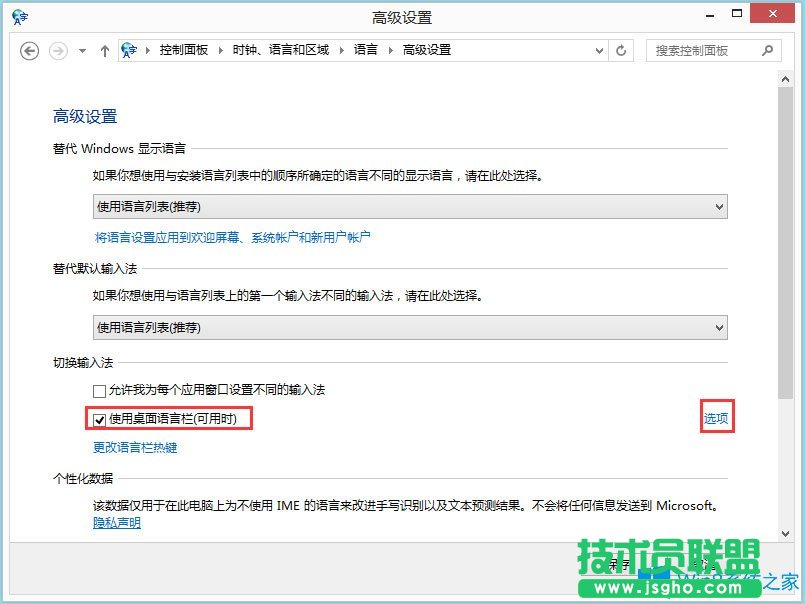805x604 pixels.
Task: Open the 隐私声明 link
Action: (x=115, y=523)
